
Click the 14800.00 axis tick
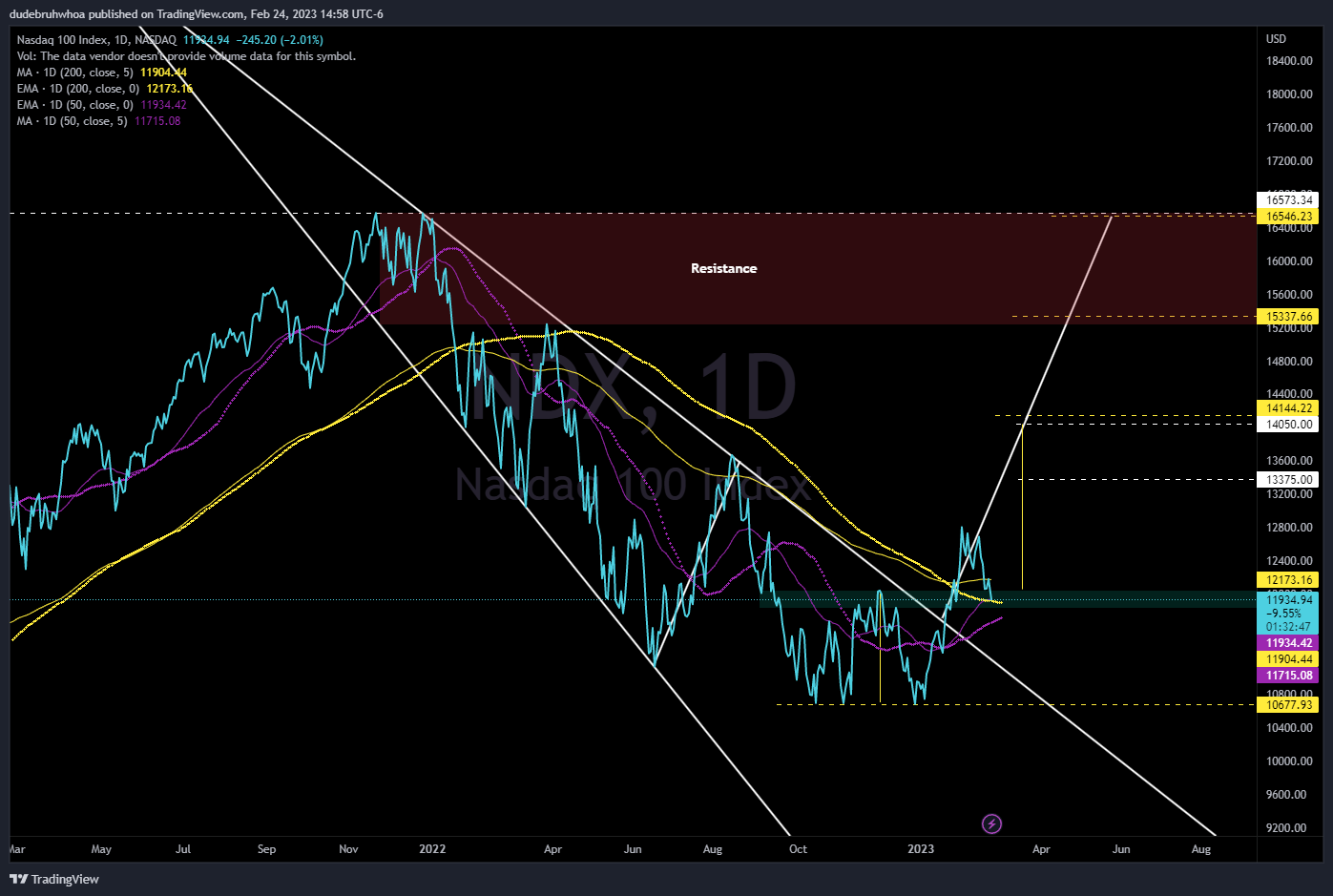1289,362
